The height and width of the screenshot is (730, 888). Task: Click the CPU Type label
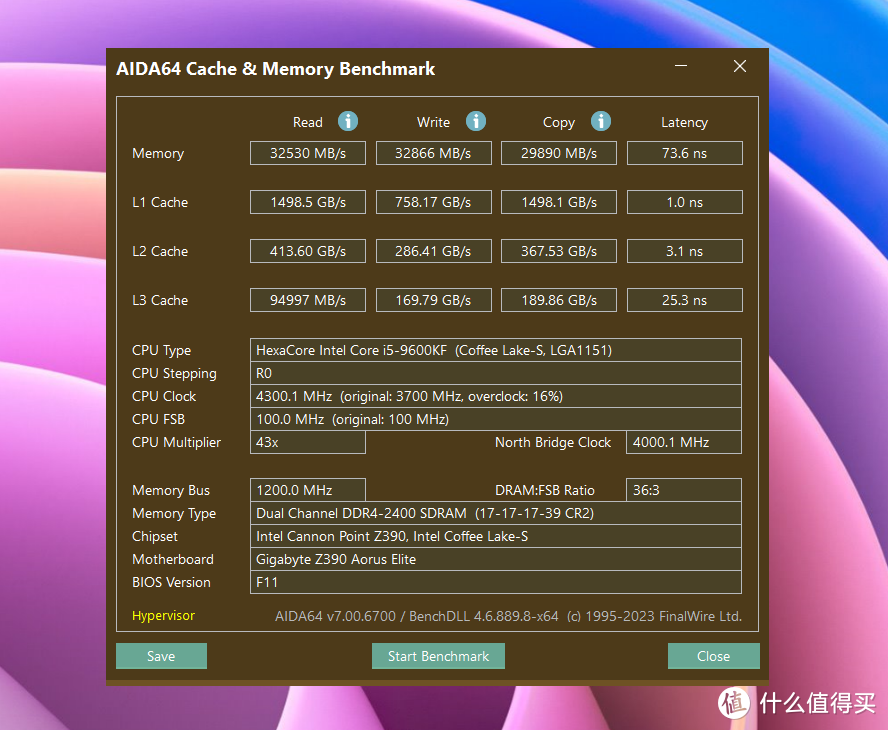161,351
